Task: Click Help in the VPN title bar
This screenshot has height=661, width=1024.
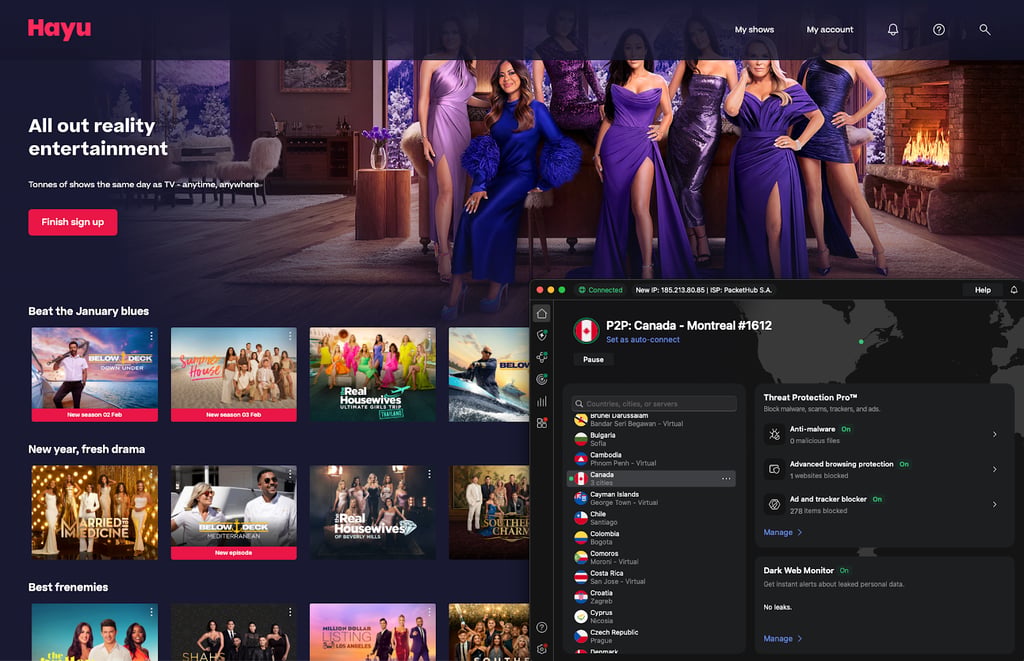Action: 982,290
